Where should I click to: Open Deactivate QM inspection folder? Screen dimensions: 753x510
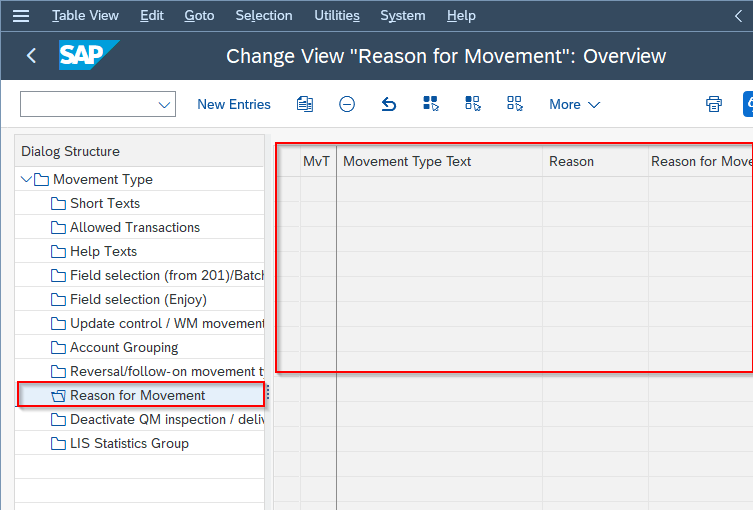[158, 420]
